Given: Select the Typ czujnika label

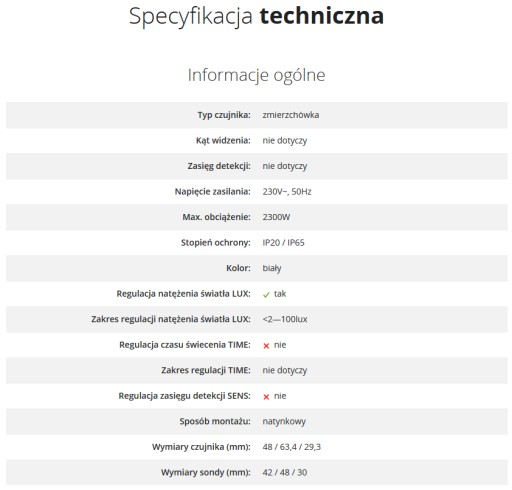Looking at the screenshot, I should 224,115.
